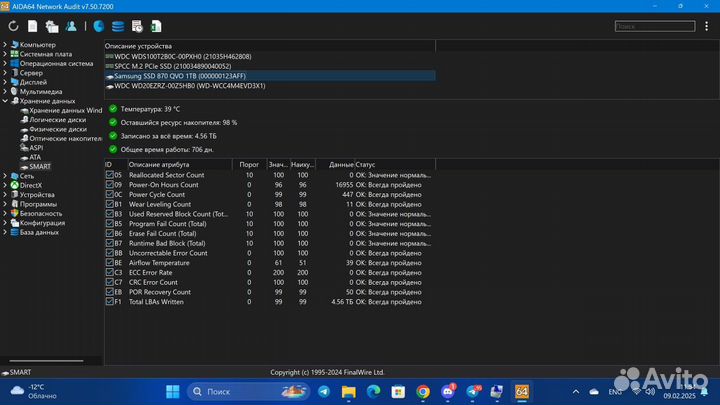Click the blue database stack toolbar icon
The width and height of the screenshot is (720, 405).
[118, 26]
